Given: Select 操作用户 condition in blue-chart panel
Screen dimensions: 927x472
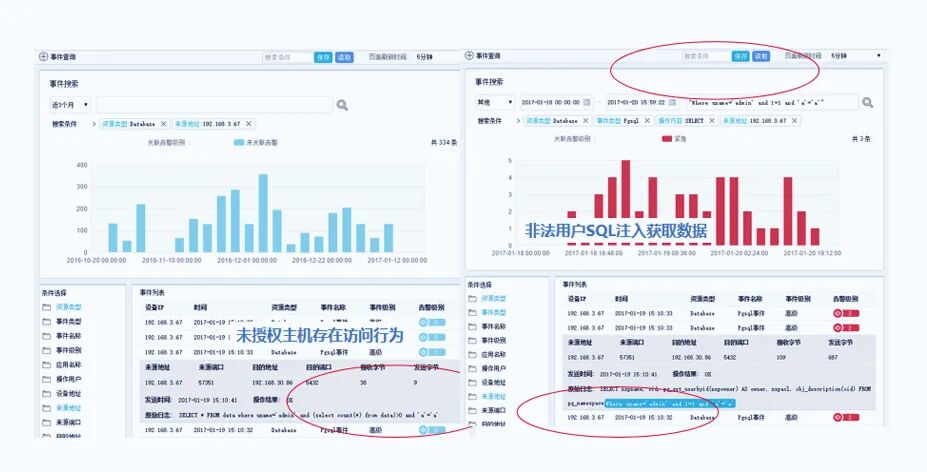Looking at the screenshot, I should click(x=69, y=379).
